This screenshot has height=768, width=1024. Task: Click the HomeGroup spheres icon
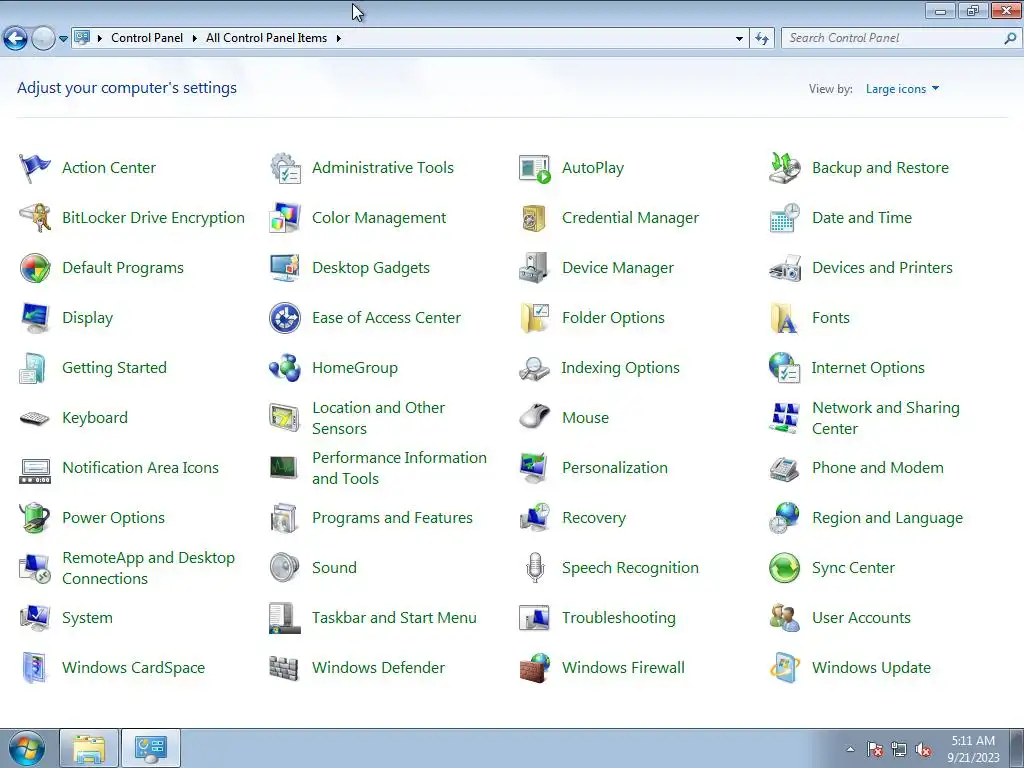pos(285,368)
